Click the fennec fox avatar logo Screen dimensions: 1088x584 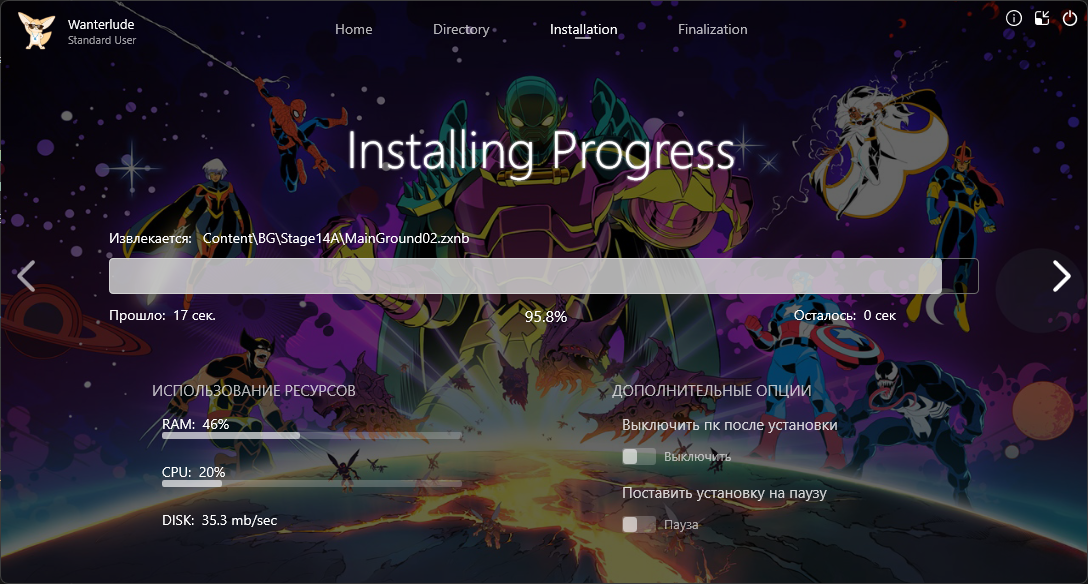coord(38,31)
